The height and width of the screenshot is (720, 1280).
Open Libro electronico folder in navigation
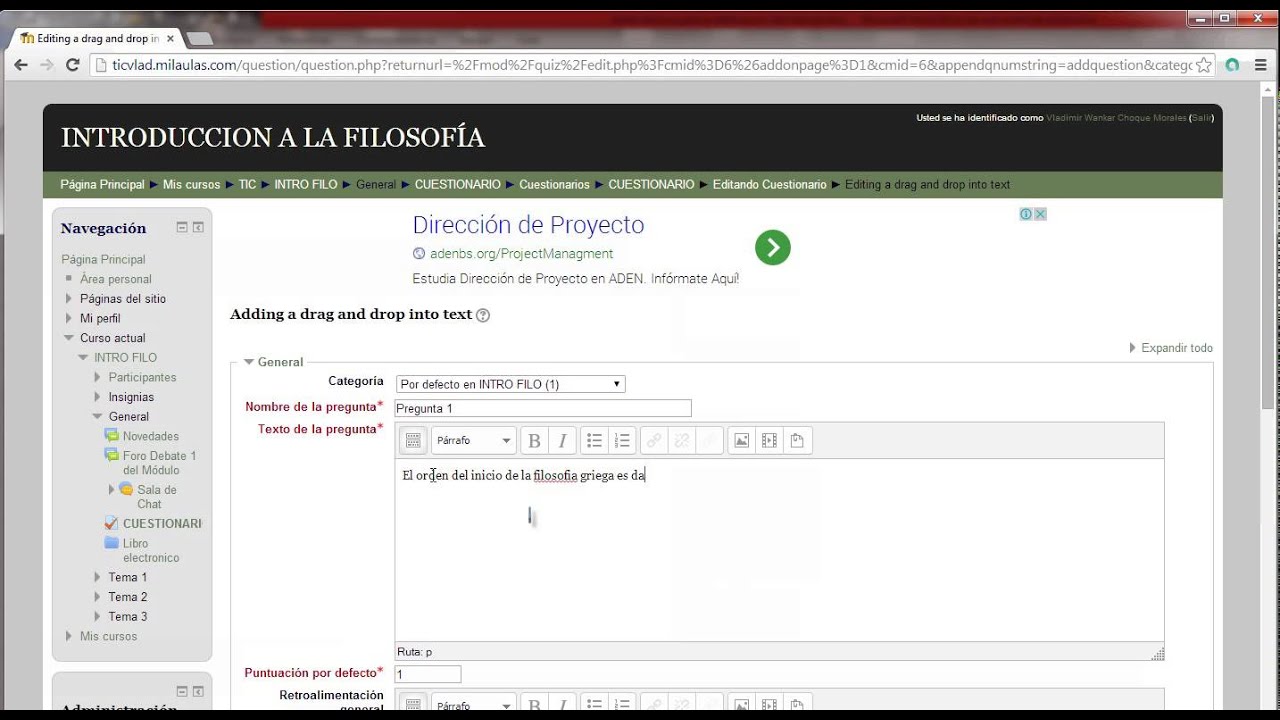(151, 551)
